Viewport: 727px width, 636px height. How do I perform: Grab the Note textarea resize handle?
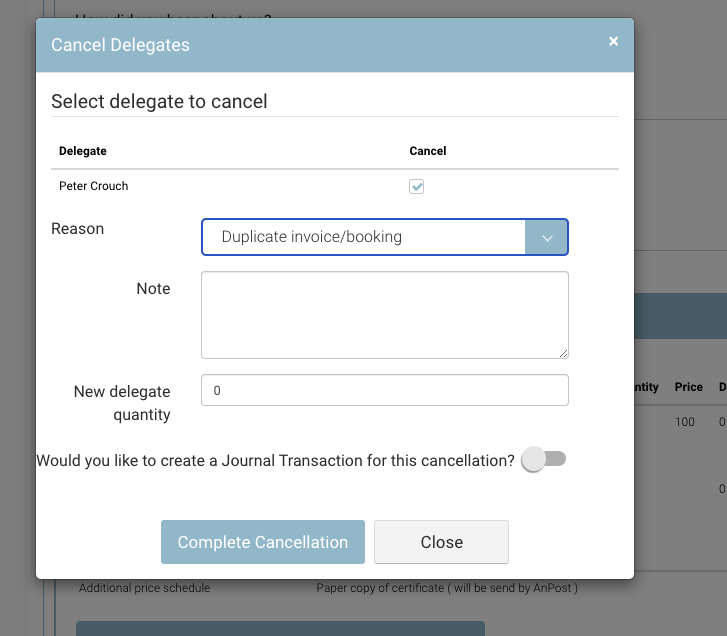(563, 354)
